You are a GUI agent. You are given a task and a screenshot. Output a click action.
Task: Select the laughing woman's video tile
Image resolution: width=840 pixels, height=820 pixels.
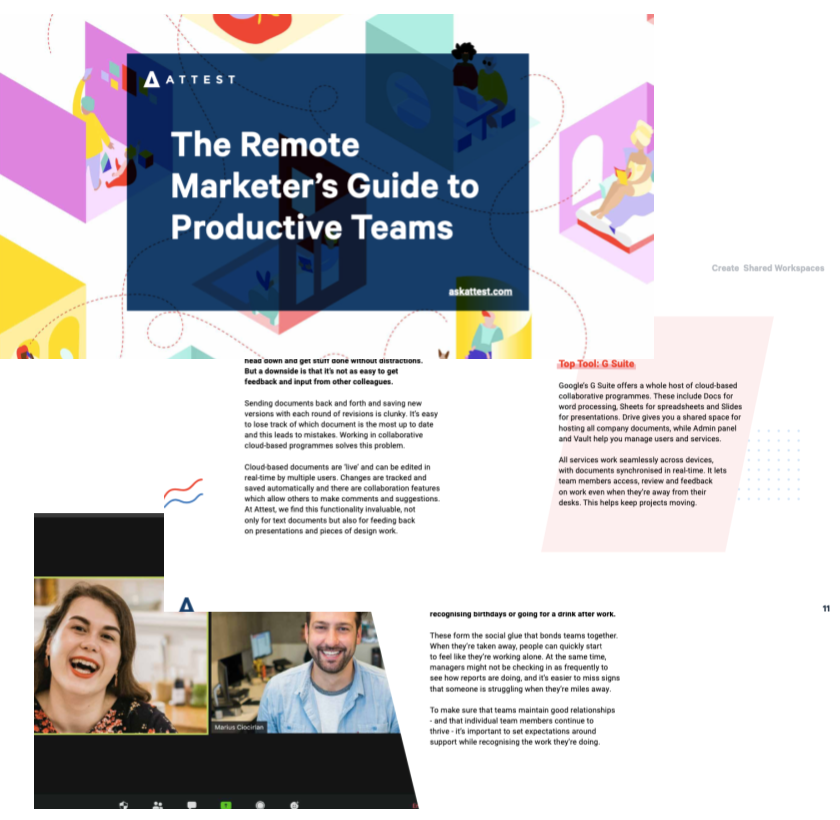(x=120, y=655)
